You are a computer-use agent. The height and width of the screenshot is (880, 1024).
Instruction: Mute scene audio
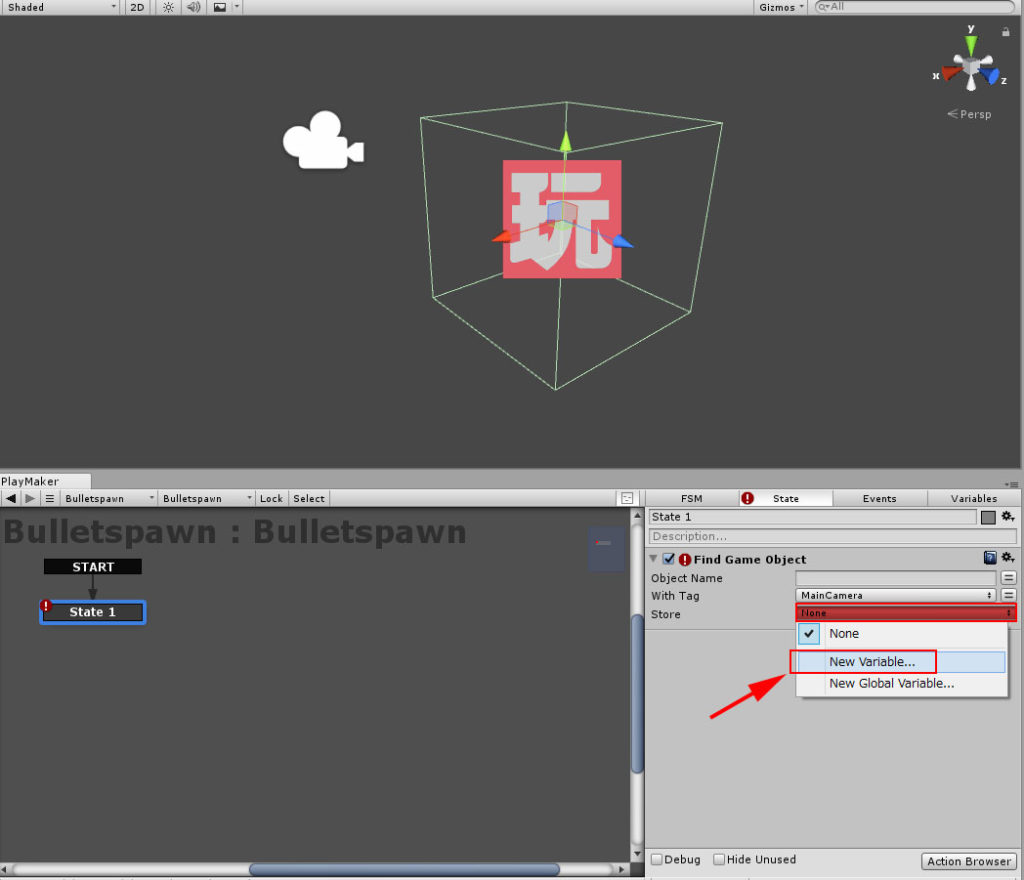tap(192, 7)
